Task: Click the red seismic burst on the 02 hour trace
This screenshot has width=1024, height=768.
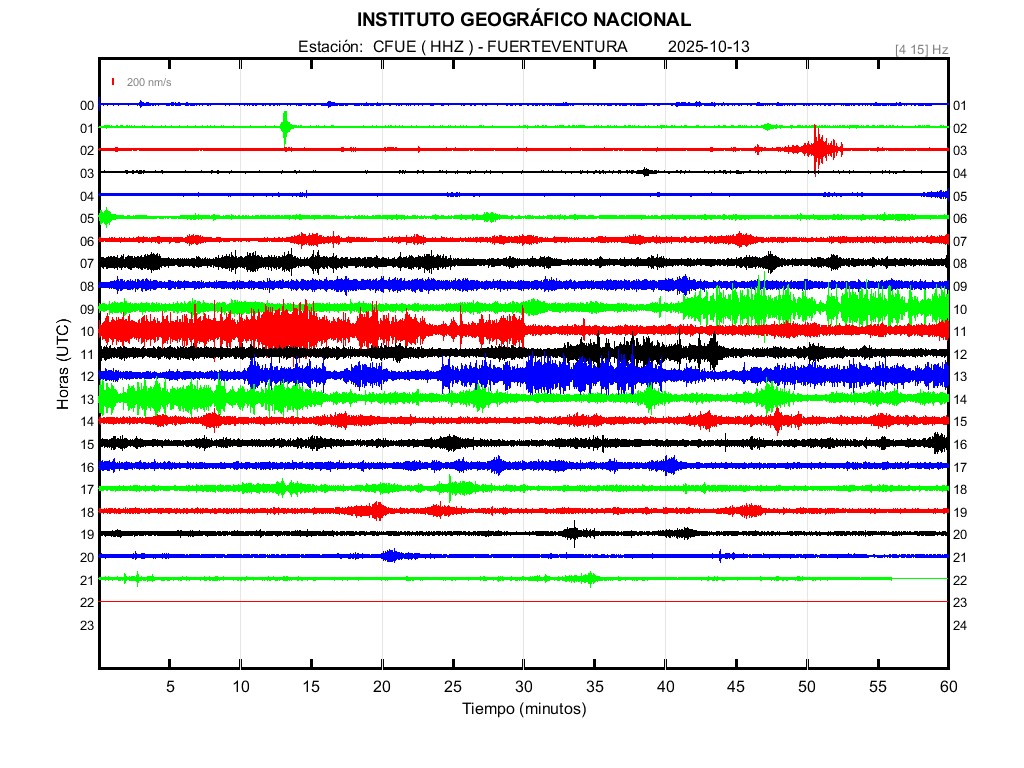Action: 818,149
